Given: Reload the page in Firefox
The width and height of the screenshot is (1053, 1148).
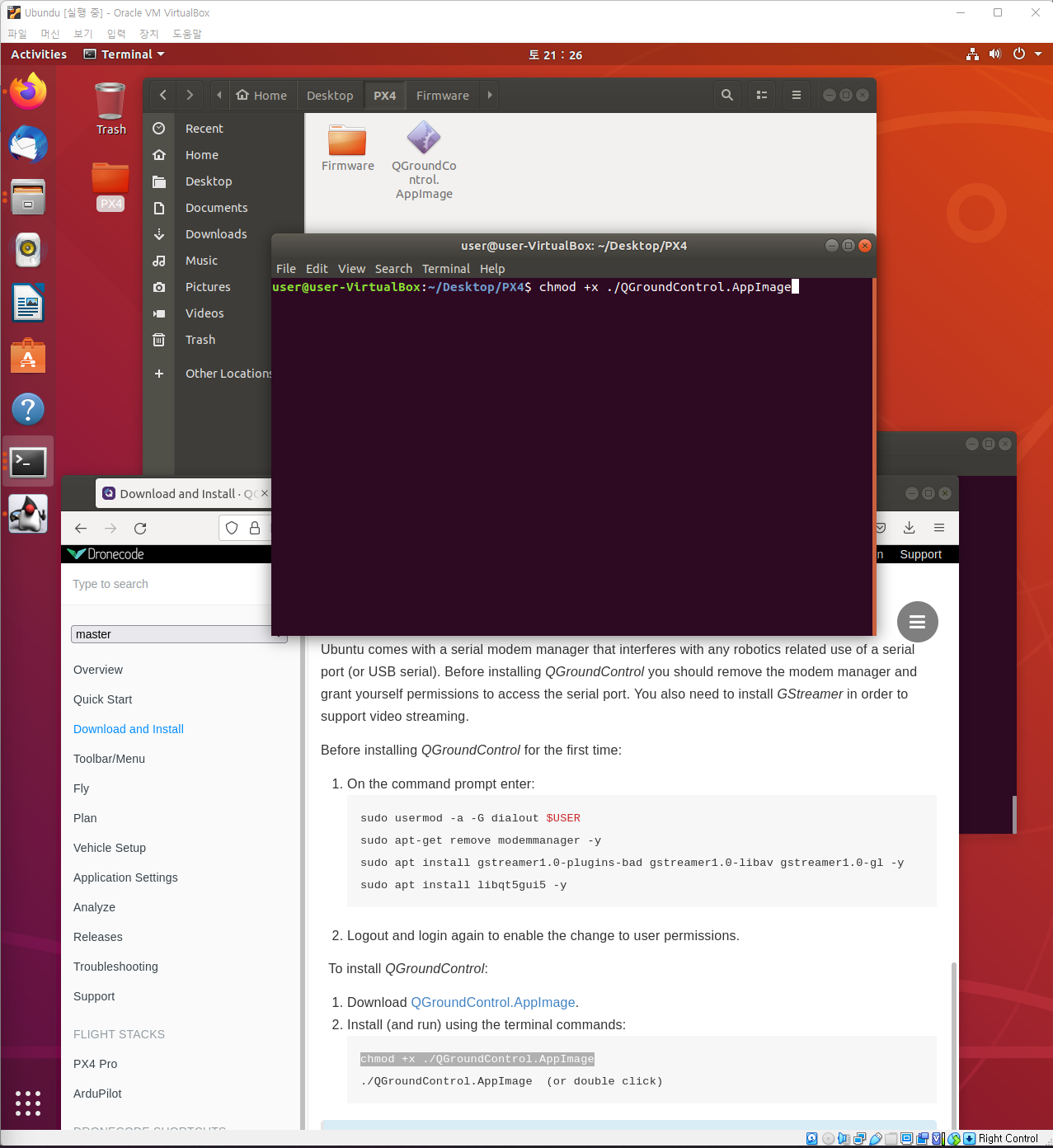Looking at the screenshot, I should (140, 528).
